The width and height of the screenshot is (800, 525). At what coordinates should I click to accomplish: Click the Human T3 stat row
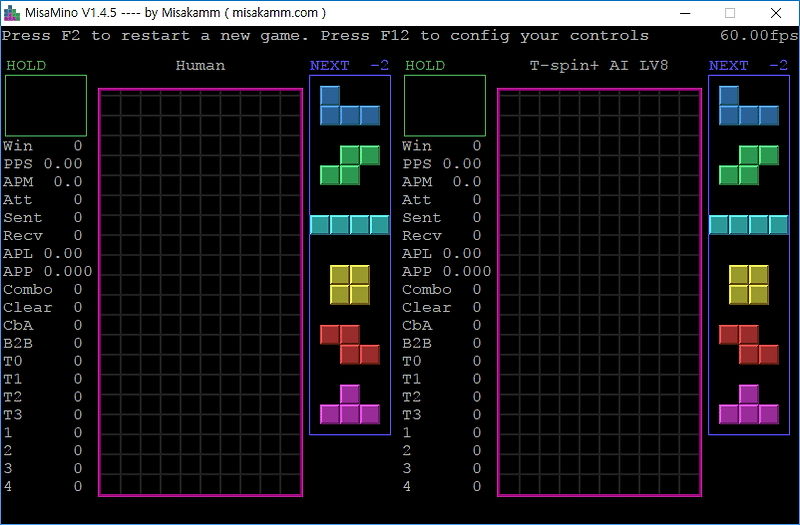[x=43, y=415]
